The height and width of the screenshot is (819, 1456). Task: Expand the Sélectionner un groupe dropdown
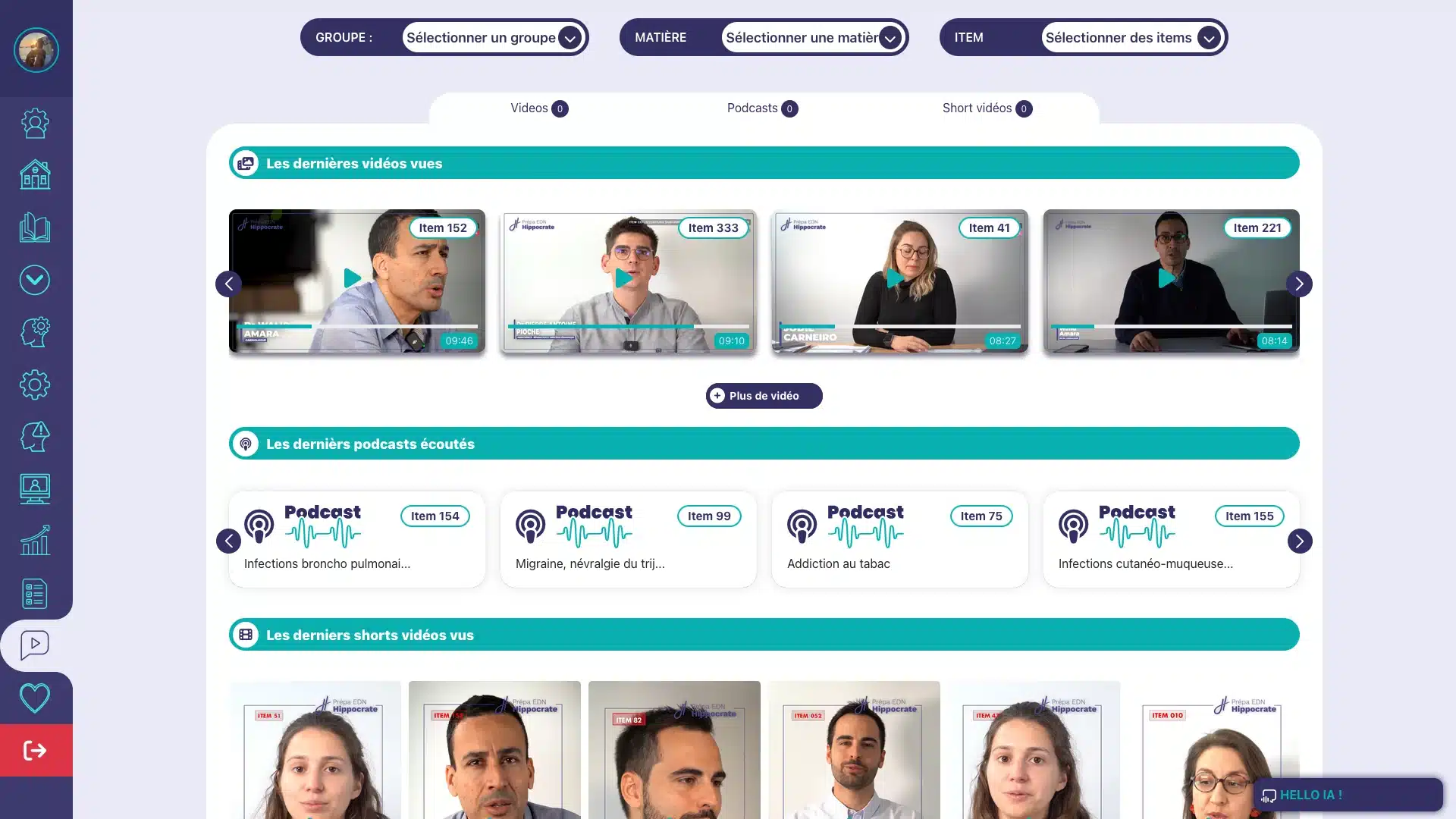pyautogui.click(x=494, y=37)
